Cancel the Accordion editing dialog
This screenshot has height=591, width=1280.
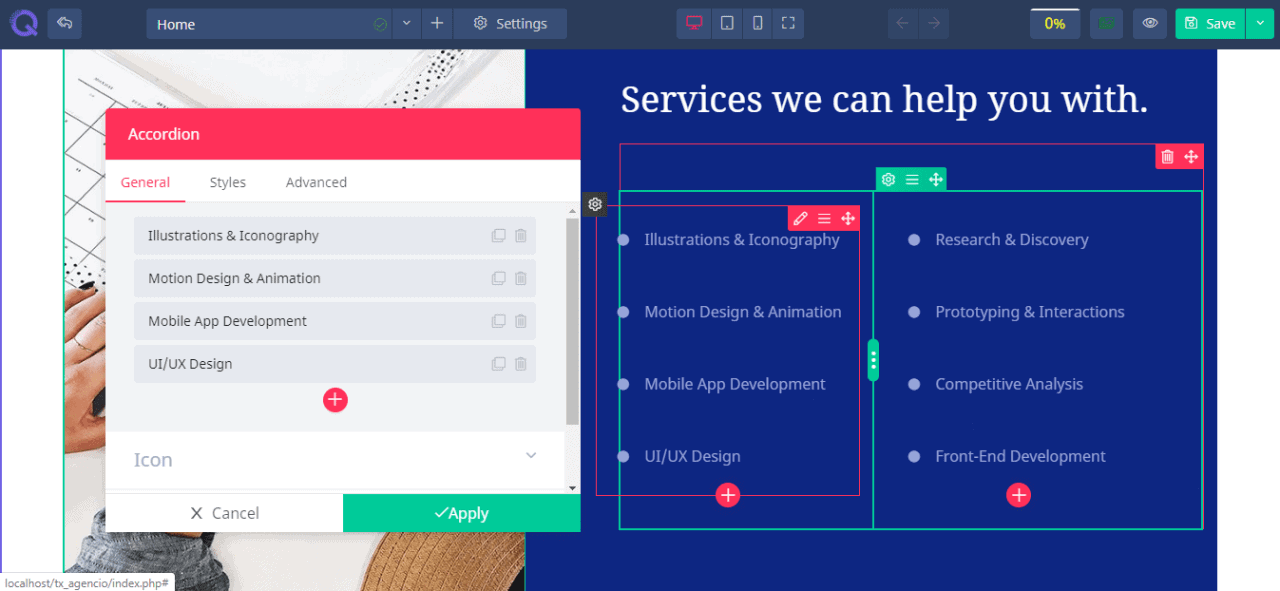click(x=225, y=512)
